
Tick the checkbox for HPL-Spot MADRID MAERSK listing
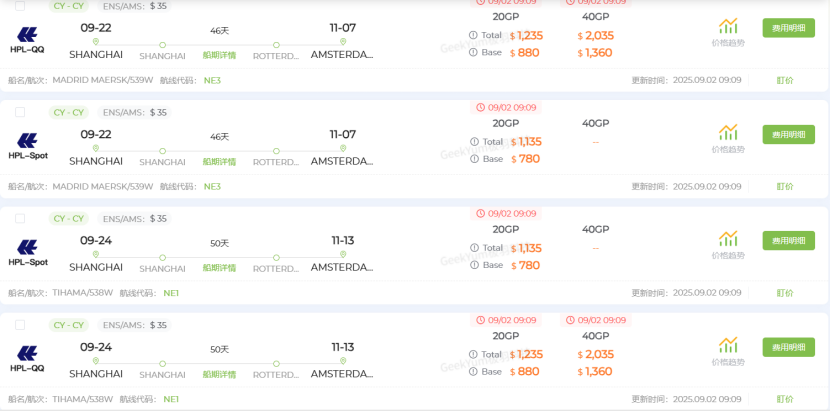pos(21,112)
